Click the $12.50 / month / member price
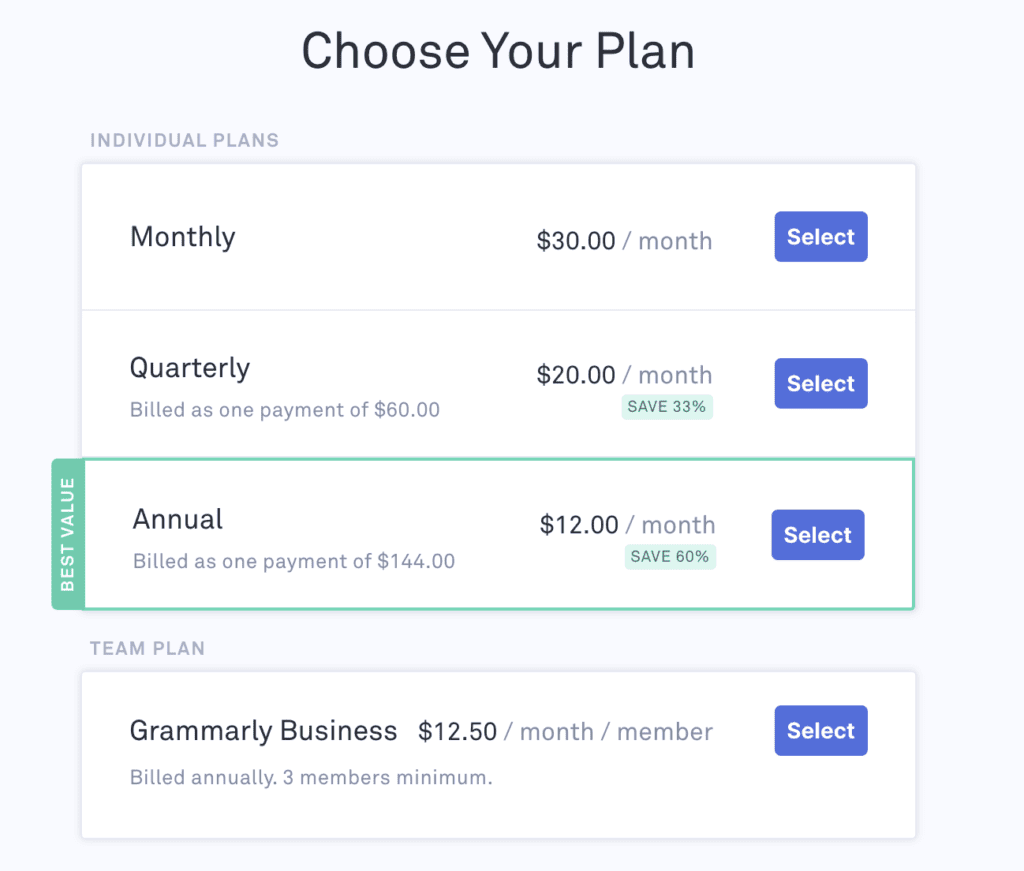 tap(566, 731)
